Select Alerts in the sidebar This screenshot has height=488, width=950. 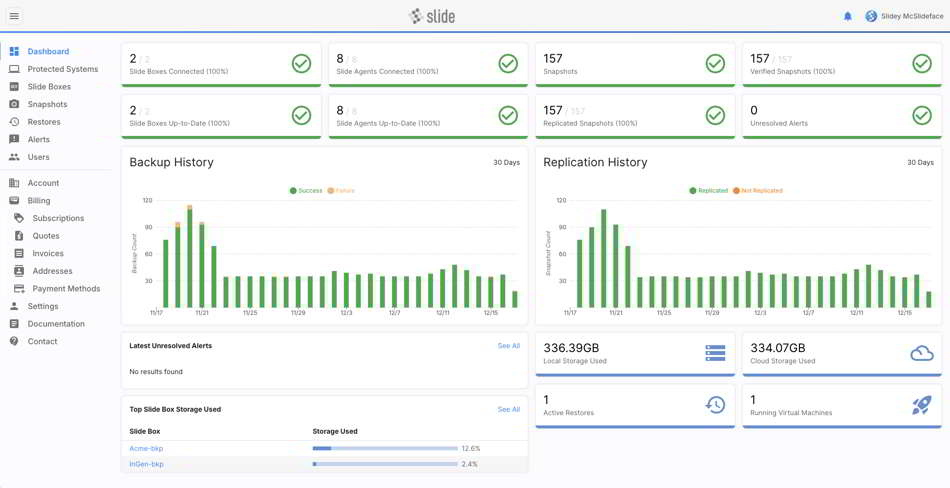(x=39, y=139)
